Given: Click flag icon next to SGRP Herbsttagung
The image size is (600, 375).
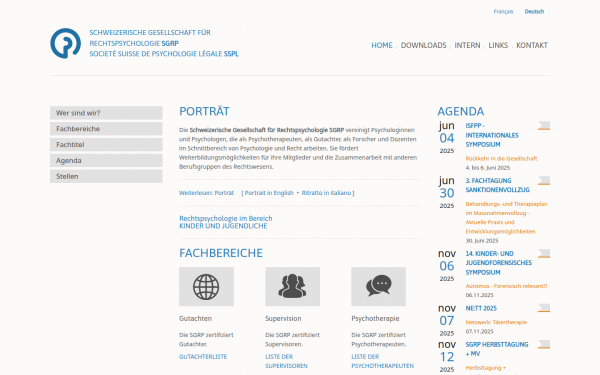Looking at the screenshot, I should (544, 344).
